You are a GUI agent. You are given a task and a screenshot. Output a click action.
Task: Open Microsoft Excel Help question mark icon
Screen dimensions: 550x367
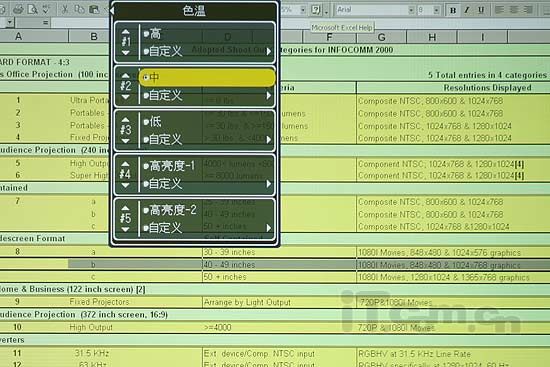point(316,10)
